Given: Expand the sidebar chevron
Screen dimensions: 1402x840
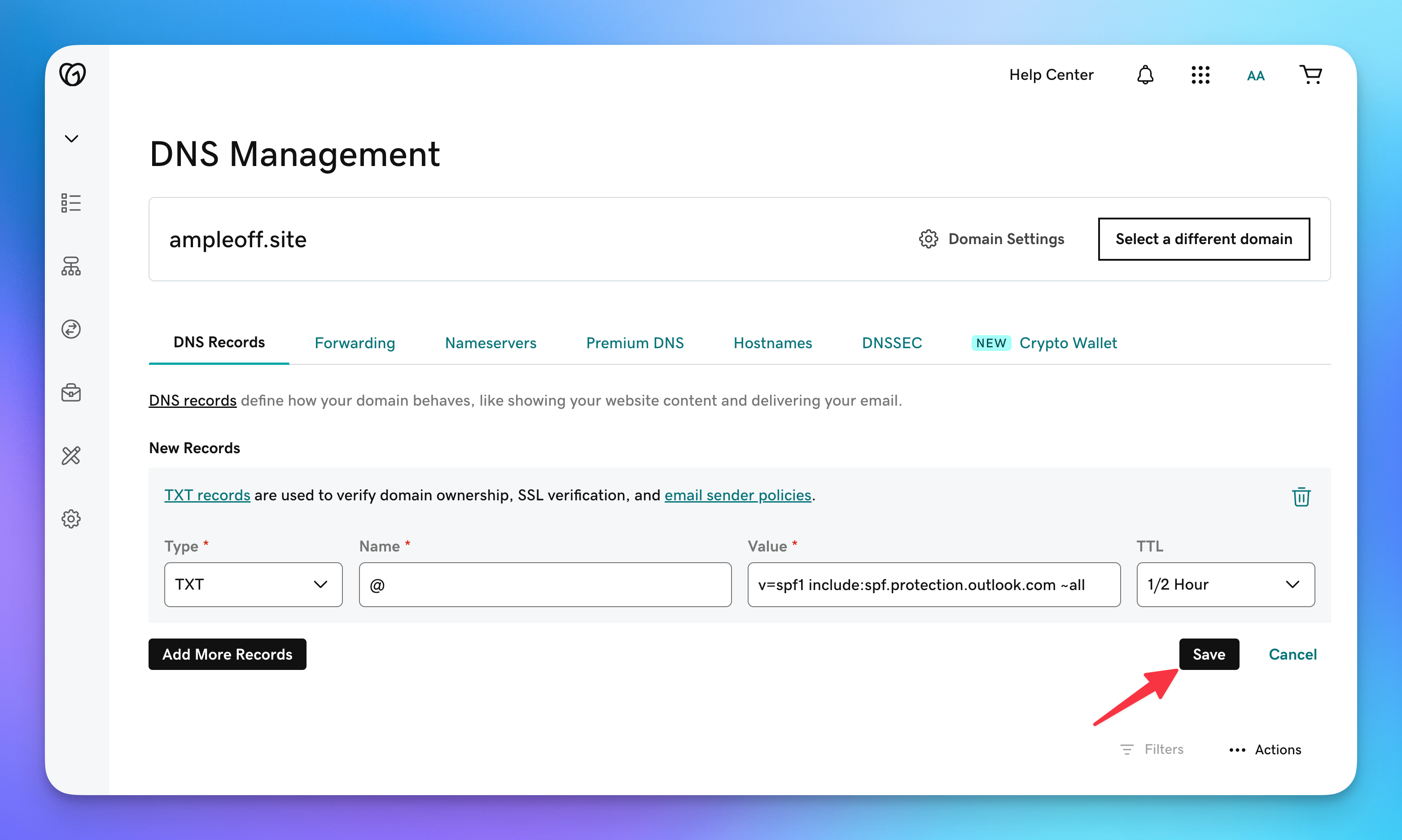Looking at the screenshot, I should tap(71, 139).
